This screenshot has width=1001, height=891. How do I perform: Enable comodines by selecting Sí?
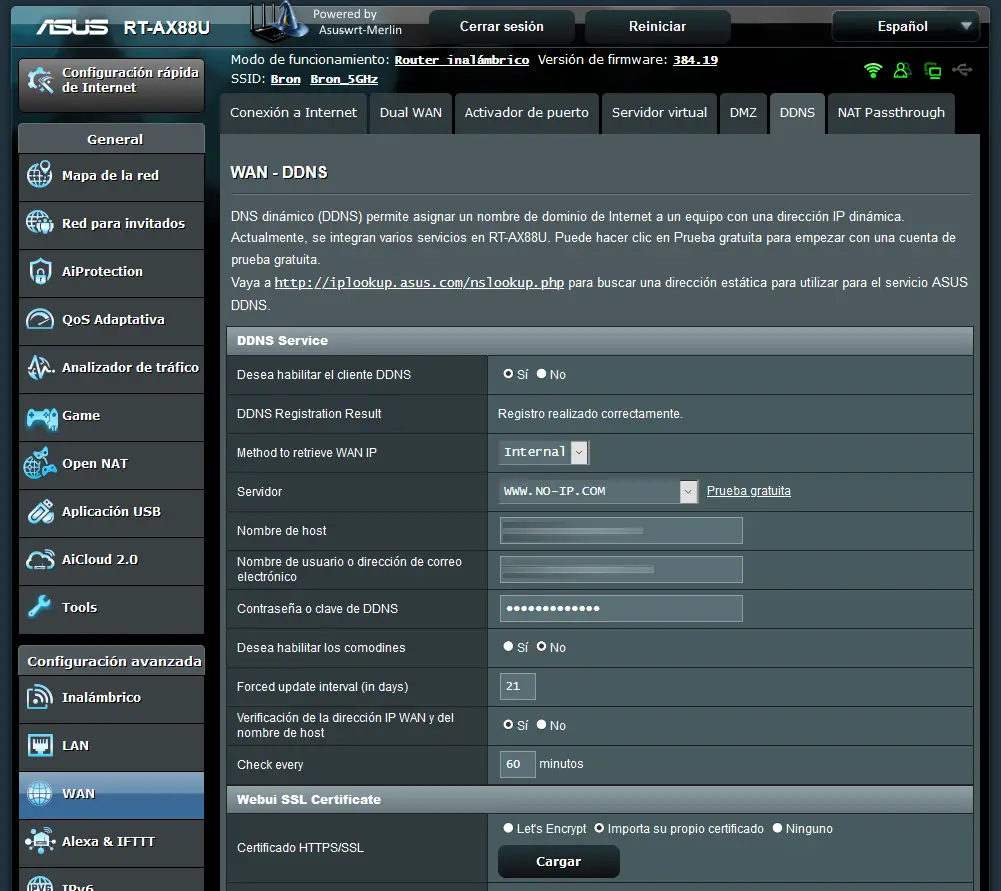509,647
